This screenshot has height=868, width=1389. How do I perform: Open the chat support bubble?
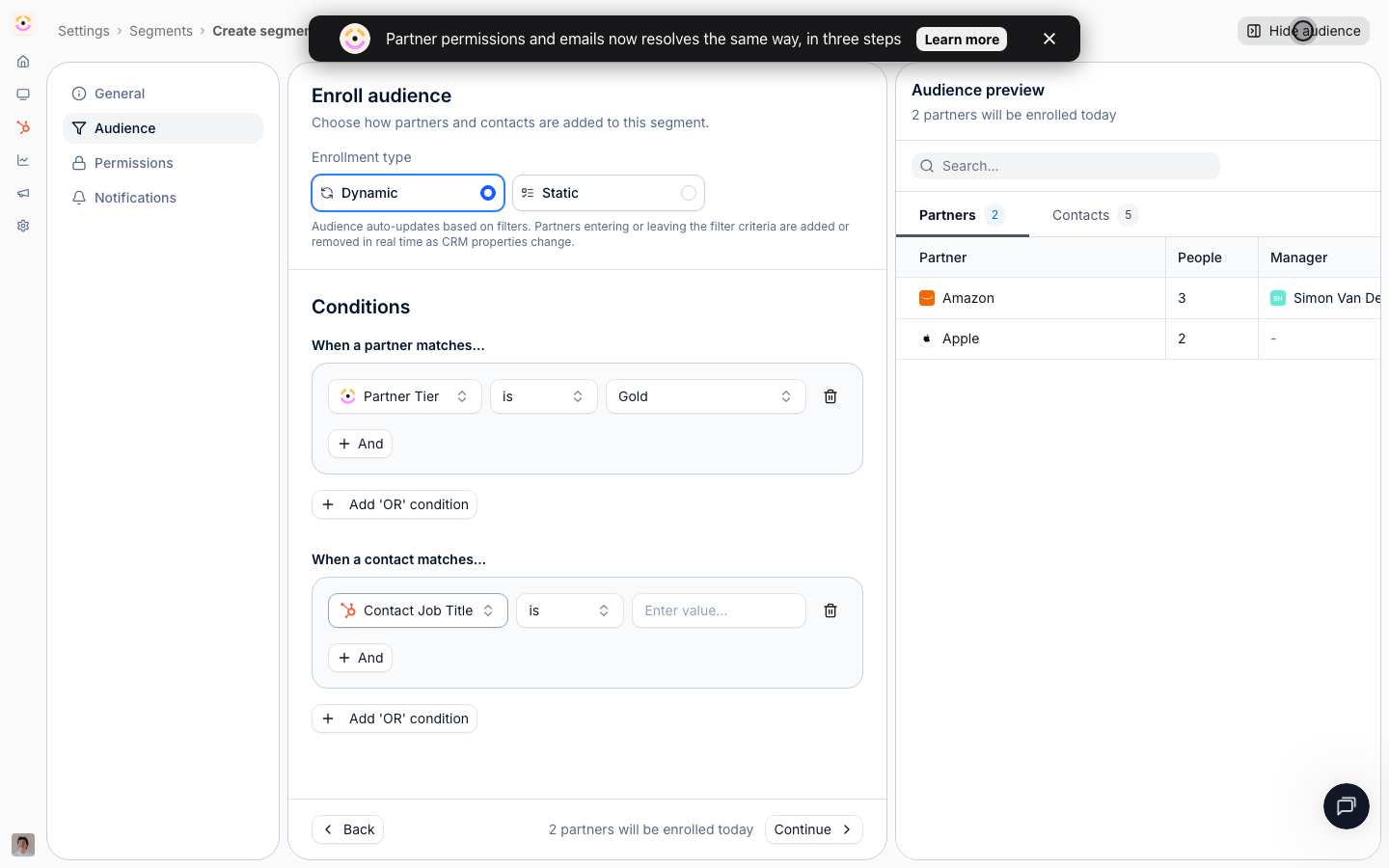coord(1347,806)
